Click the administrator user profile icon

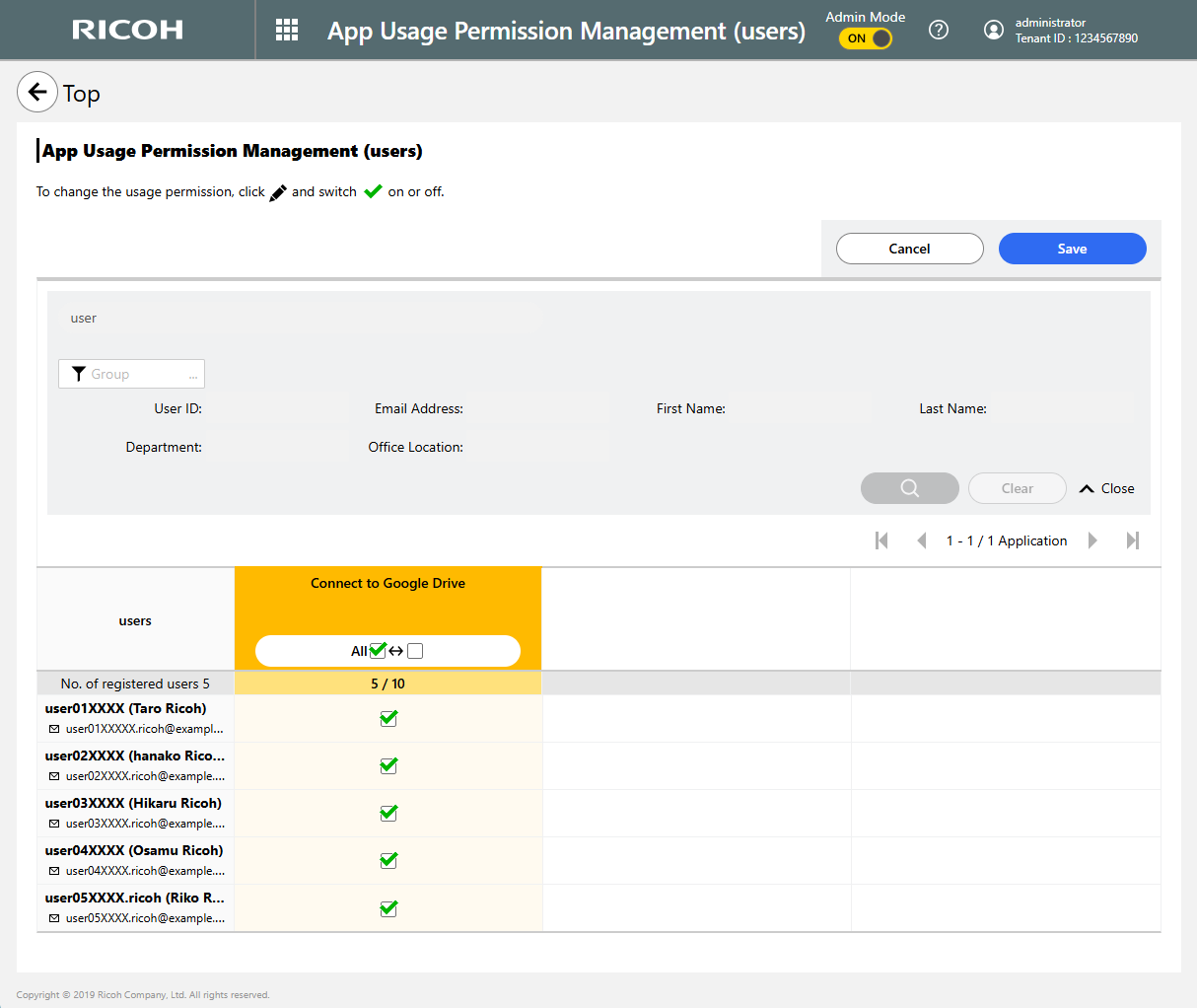click(994, 31)
